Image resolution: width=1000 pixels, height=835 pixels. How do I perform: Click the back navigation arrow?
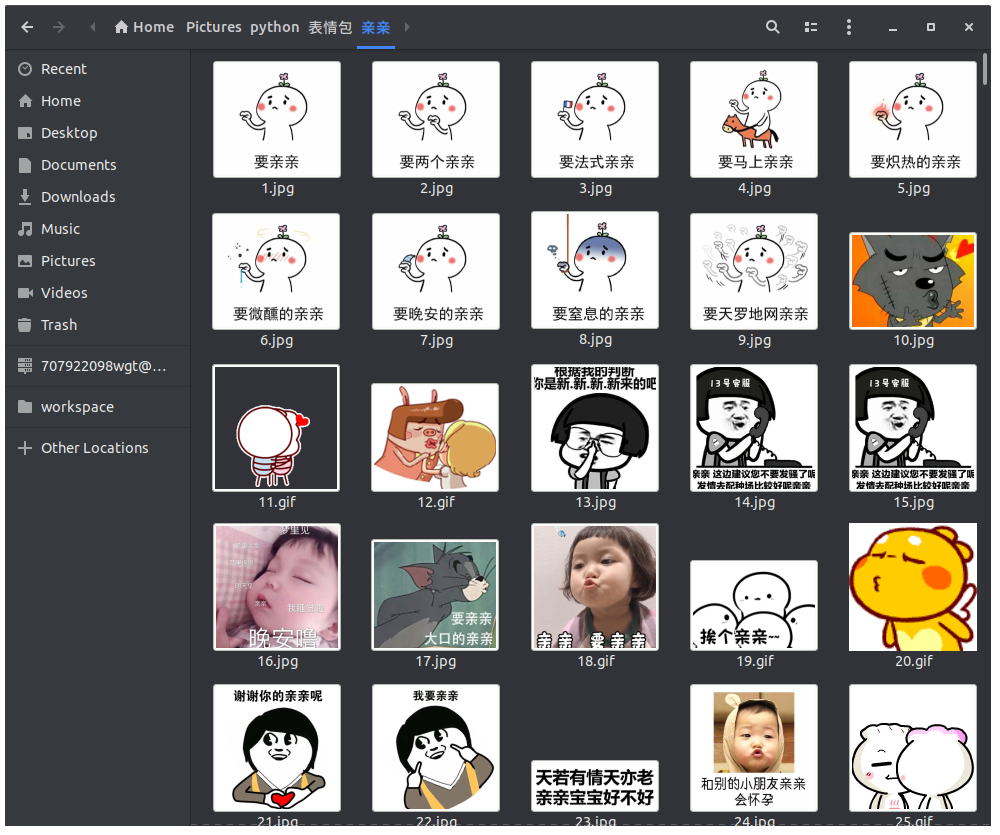point(27,27)
